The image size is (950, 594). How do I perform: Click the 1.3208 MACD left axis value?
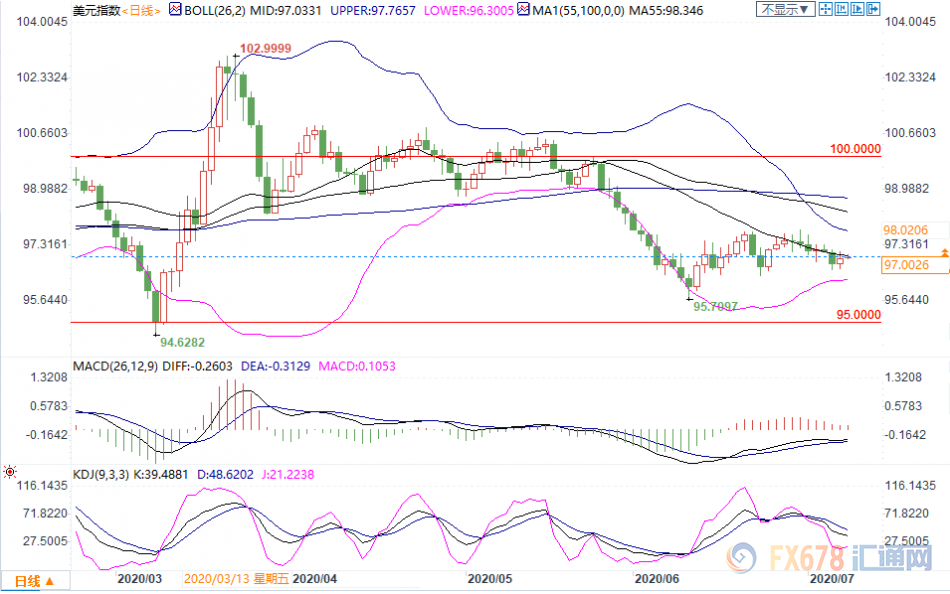pyautogui.click(x=48, y=377)
